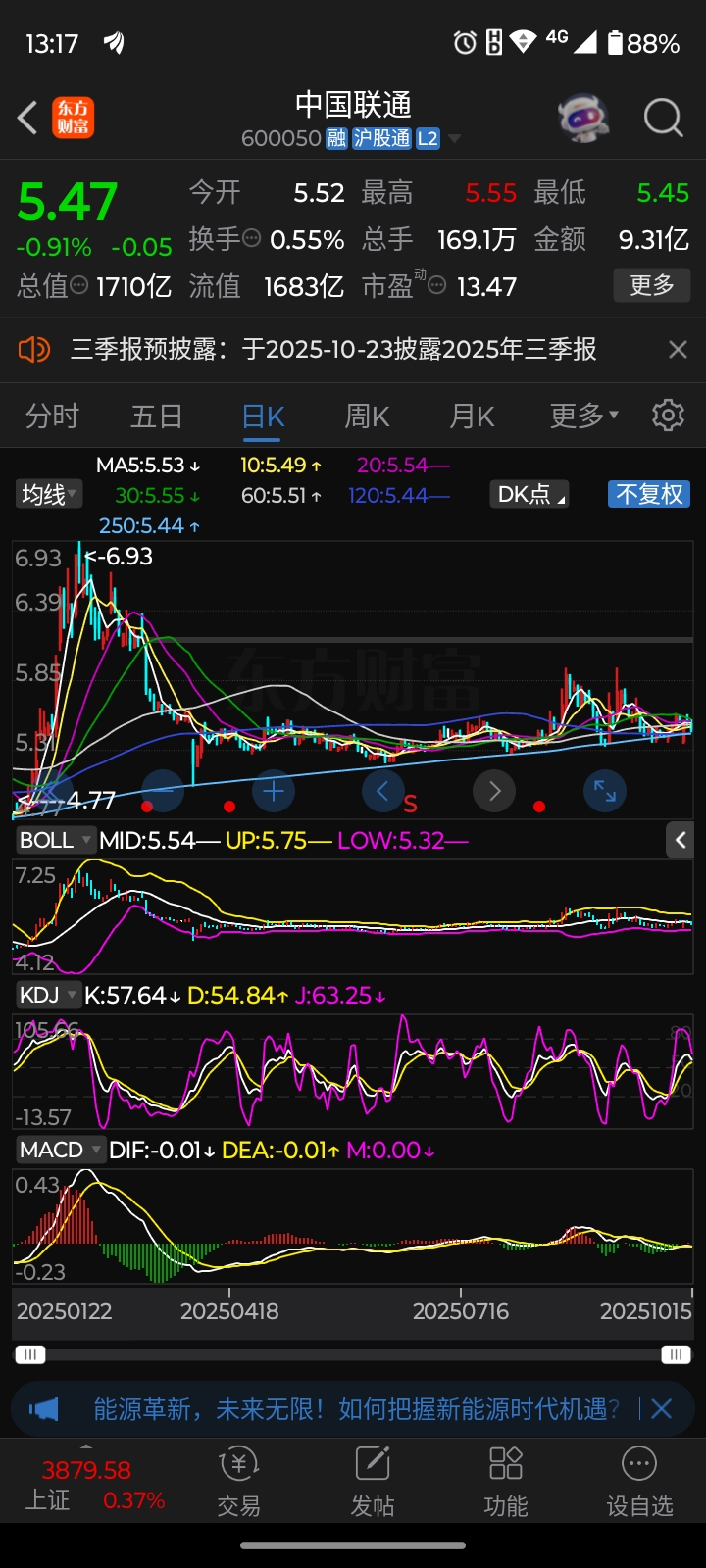Adjust the left range slider handle

29,1354
